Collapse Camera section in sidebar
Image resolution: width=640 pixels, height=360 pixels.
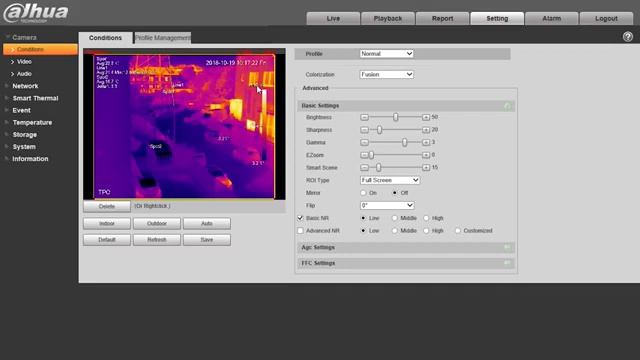tap(24, 38)
